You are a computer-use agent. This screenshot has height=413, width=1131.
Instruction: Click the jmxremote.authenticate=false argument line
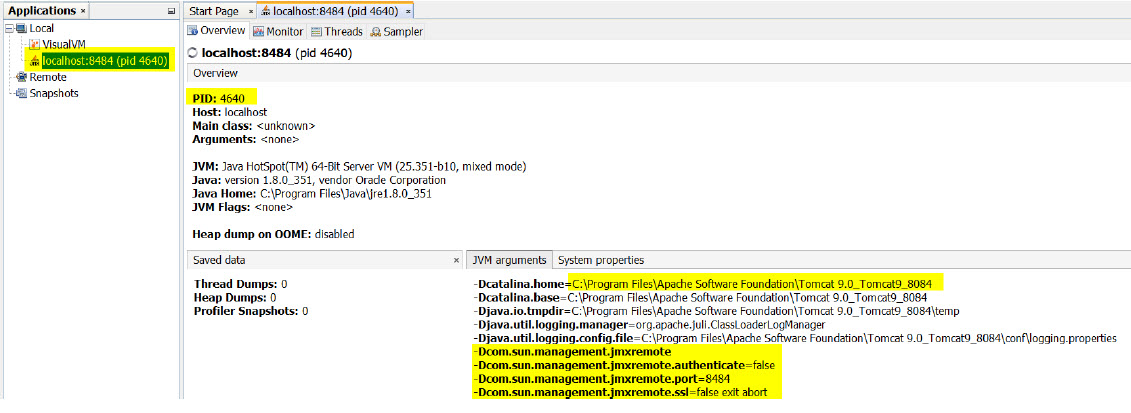coord(626,365)
